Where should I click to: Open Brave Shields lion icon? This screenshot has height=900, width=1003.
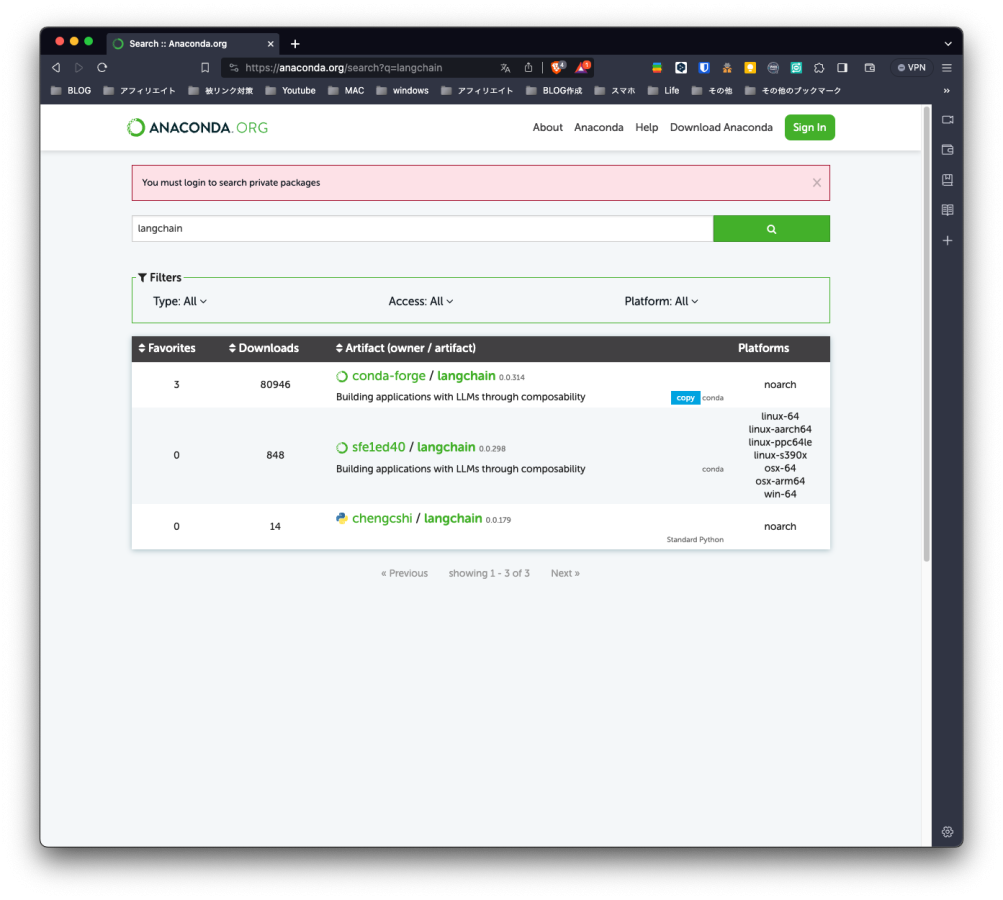tap(557, 67)
